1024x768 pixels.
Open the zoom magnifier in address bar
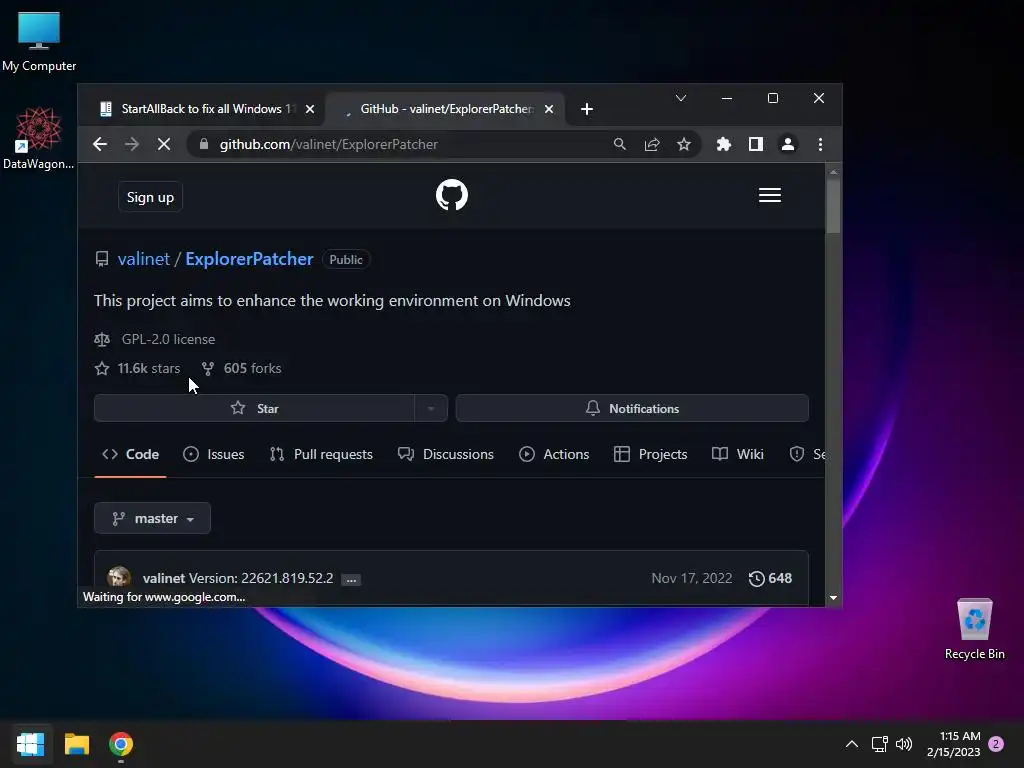620,144
